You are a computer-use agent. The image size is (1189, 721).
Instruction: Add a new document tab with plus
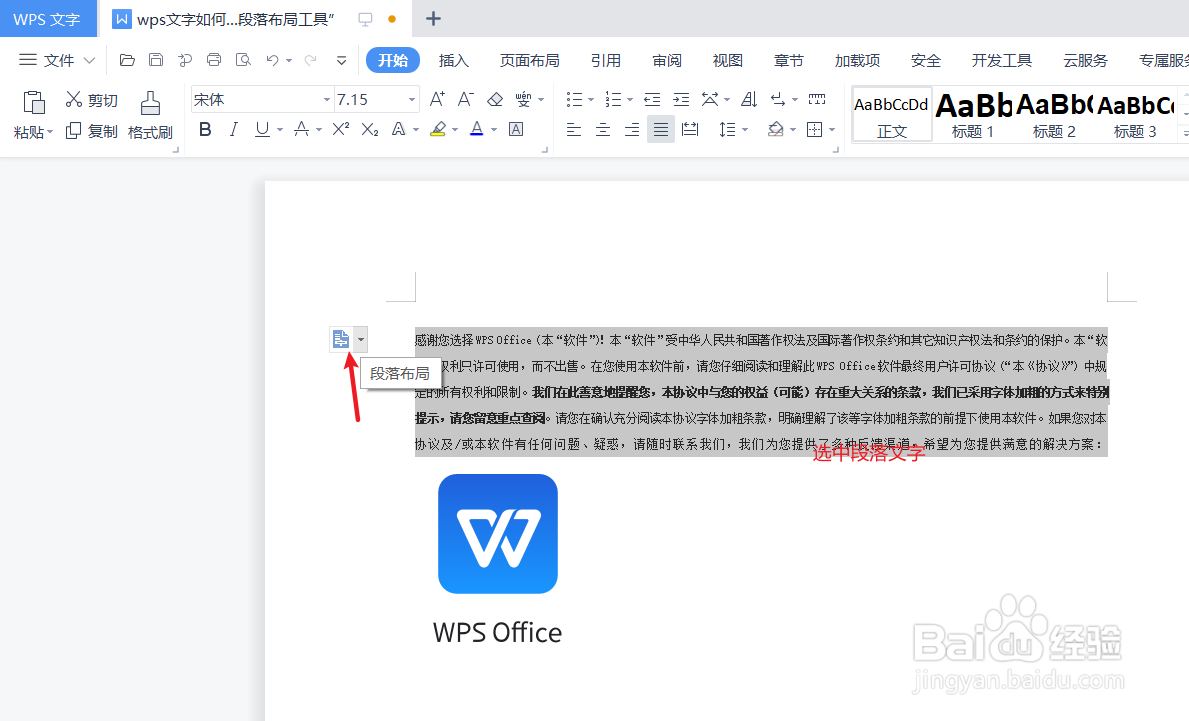(433, 19)
